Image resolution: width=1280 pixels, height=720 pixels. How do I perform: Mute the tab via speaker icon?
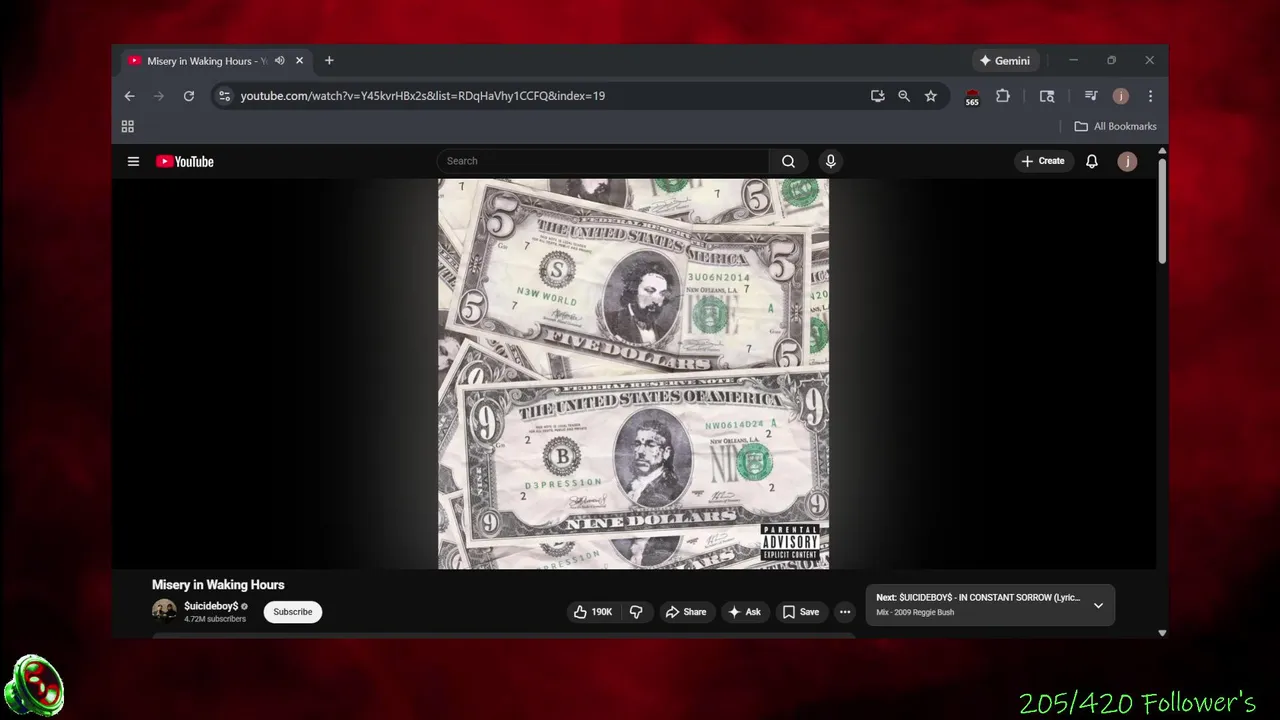280,61
